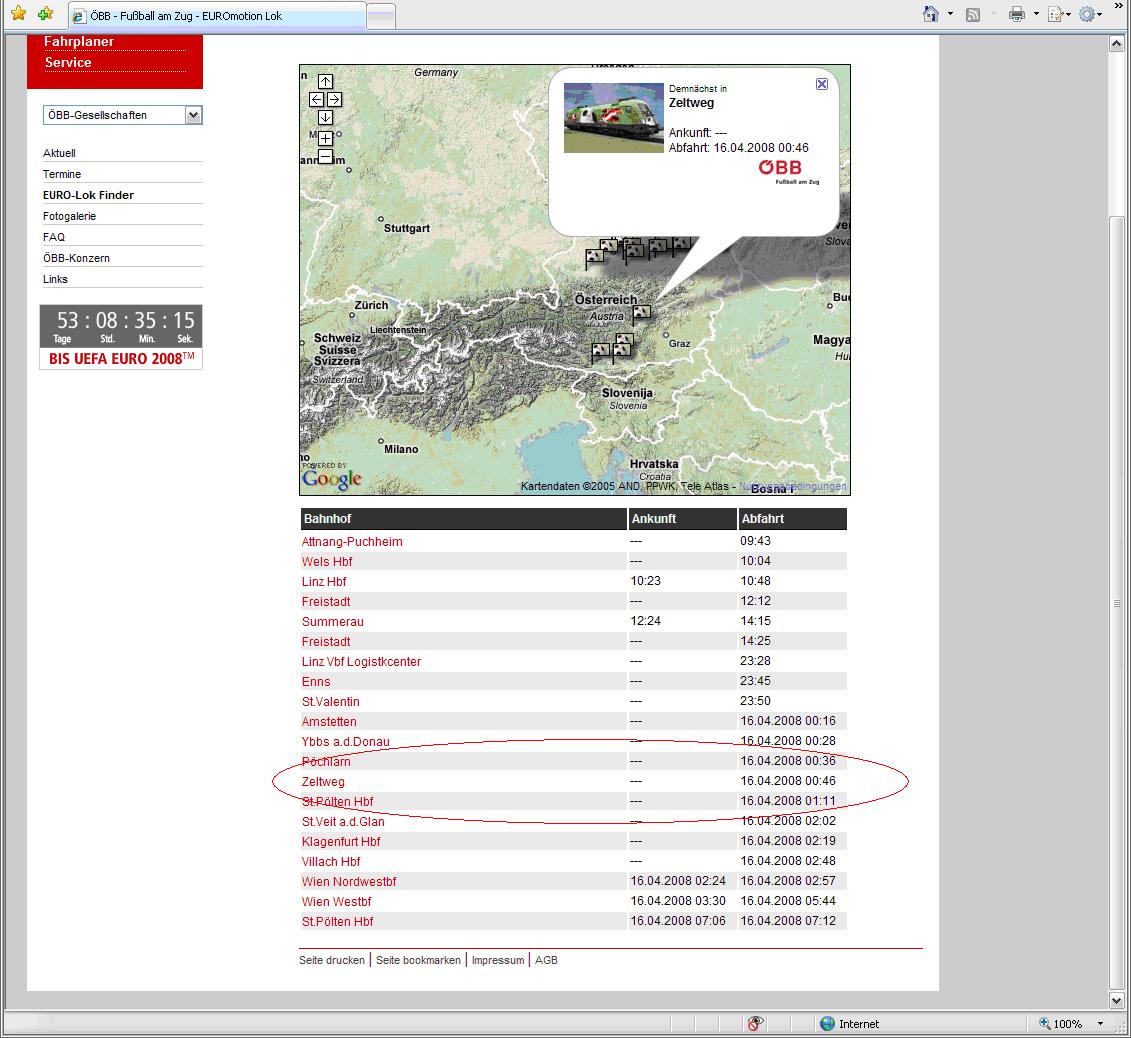Pan the map left with arrow button
This screenshot has width=1131, height=1038.
316,99
